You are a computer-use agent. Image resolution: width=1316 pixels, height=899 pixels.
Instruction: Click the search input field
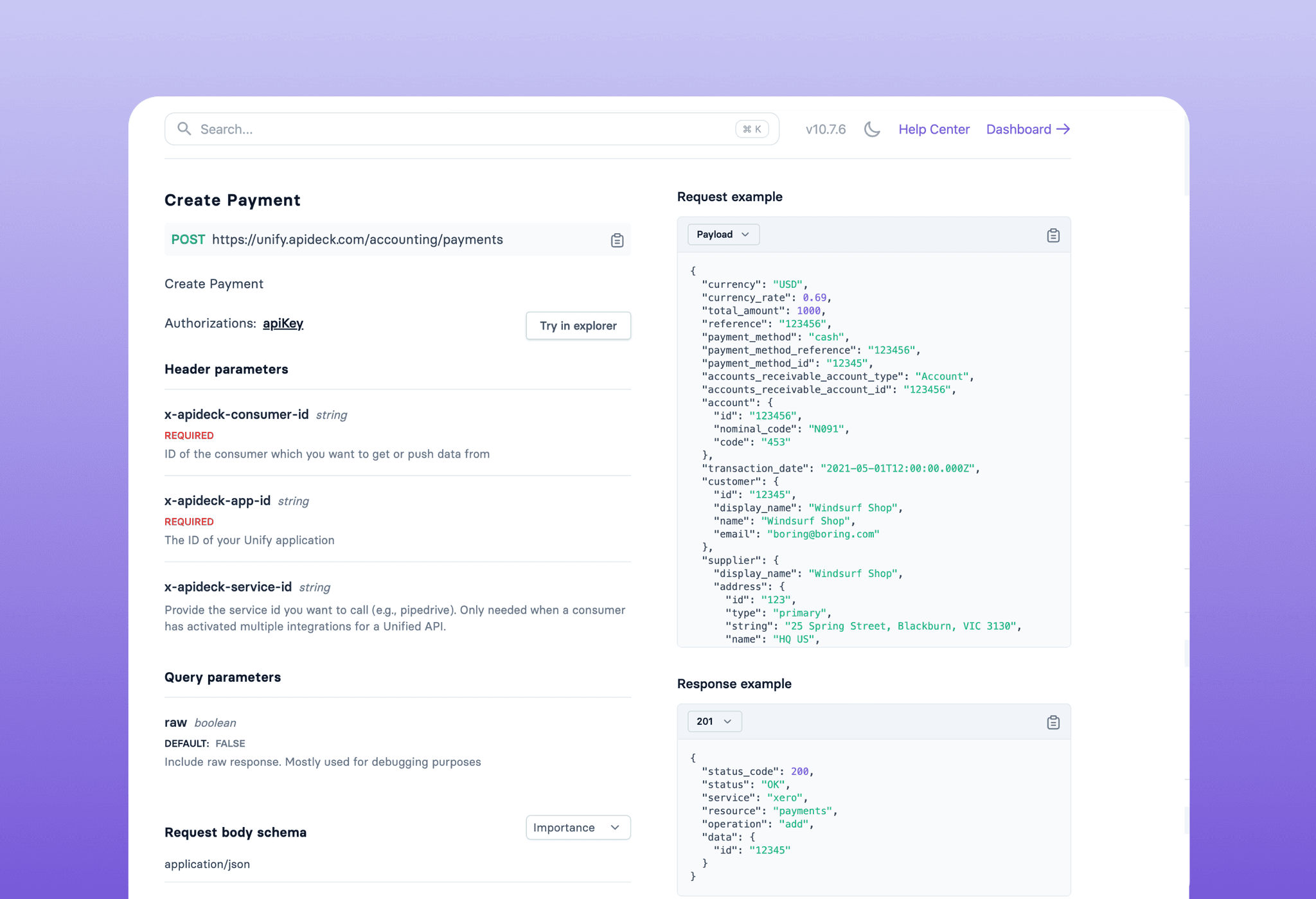click(x=386, y=129)
